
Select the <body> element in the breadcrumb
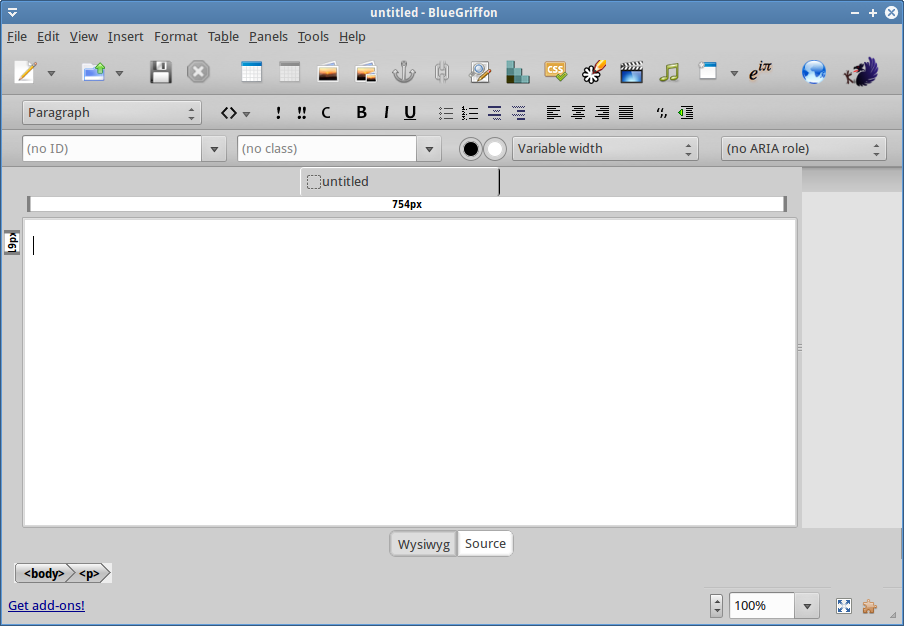44,574
